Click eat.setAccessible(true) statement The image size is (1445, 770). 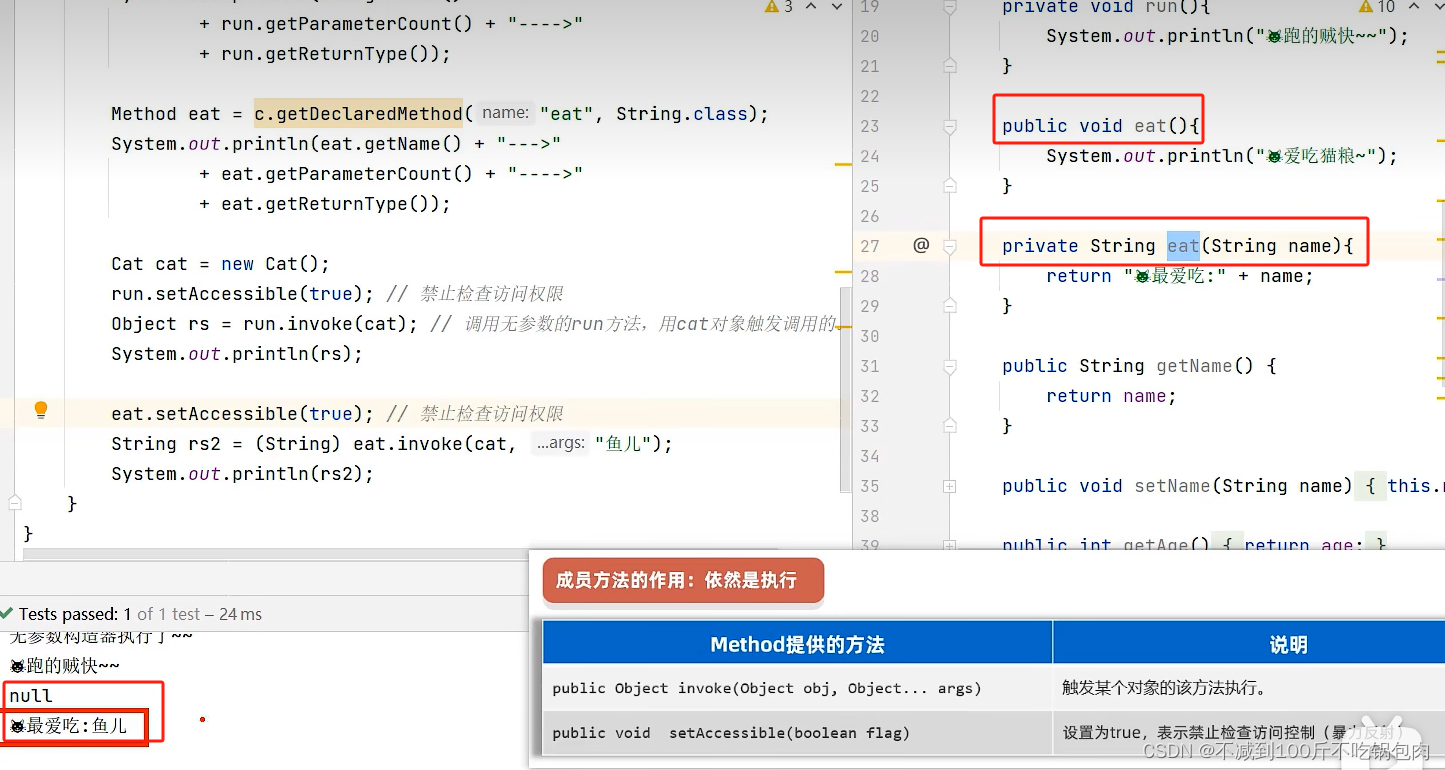click(x=243, y=414)
